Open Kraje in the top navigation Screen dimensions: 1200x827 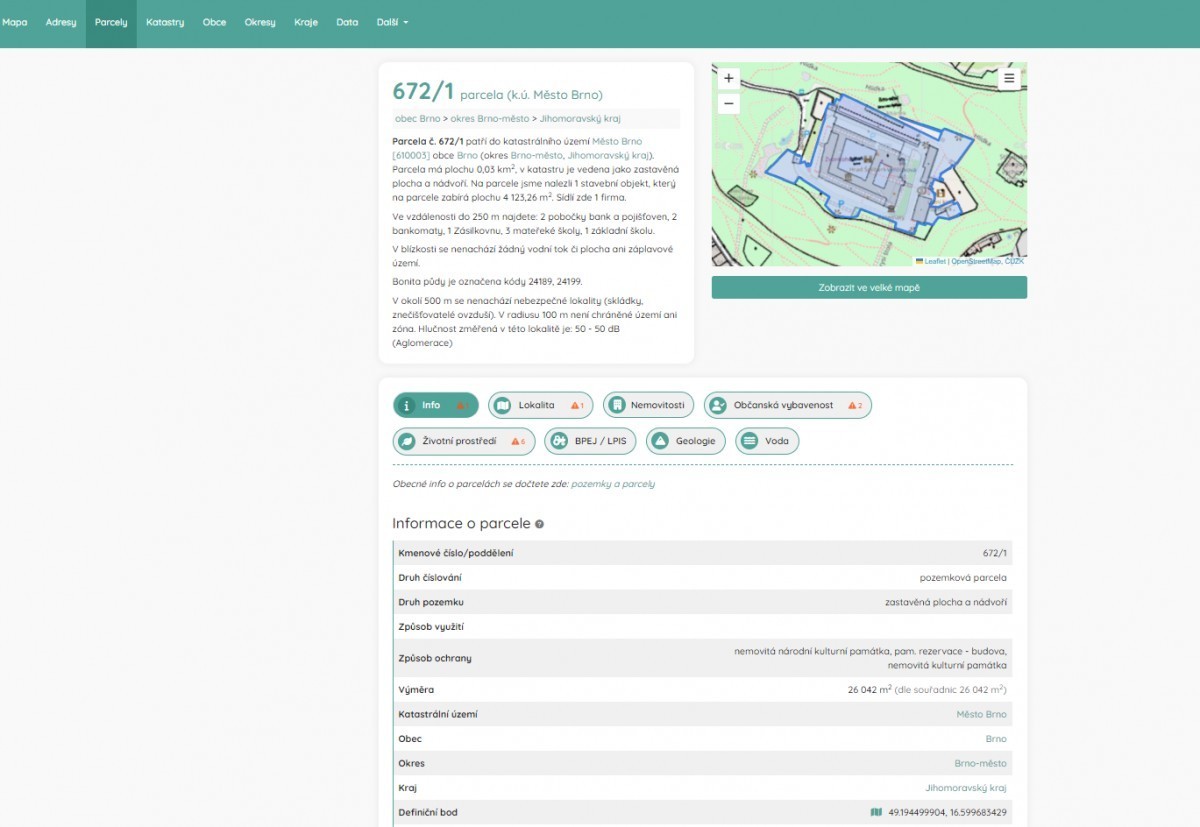(306, 22)
